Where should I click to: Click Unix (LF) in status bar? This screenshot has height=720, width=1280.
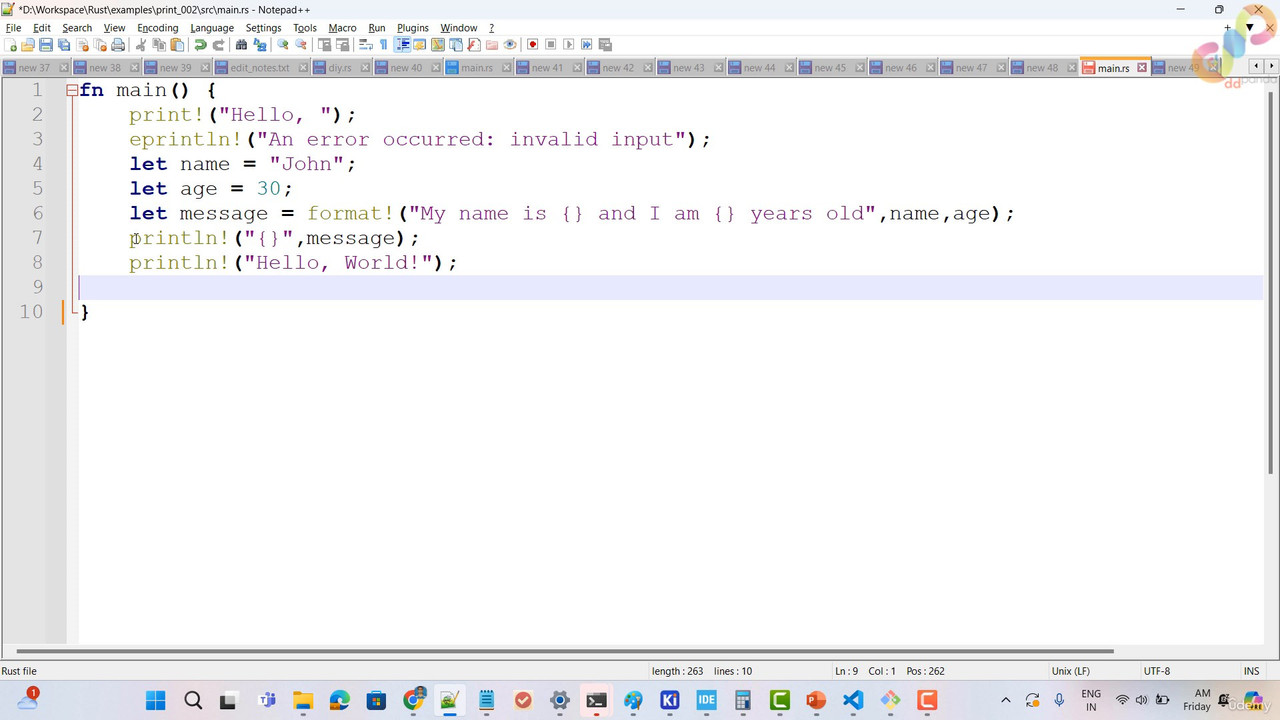[1070, 671]
